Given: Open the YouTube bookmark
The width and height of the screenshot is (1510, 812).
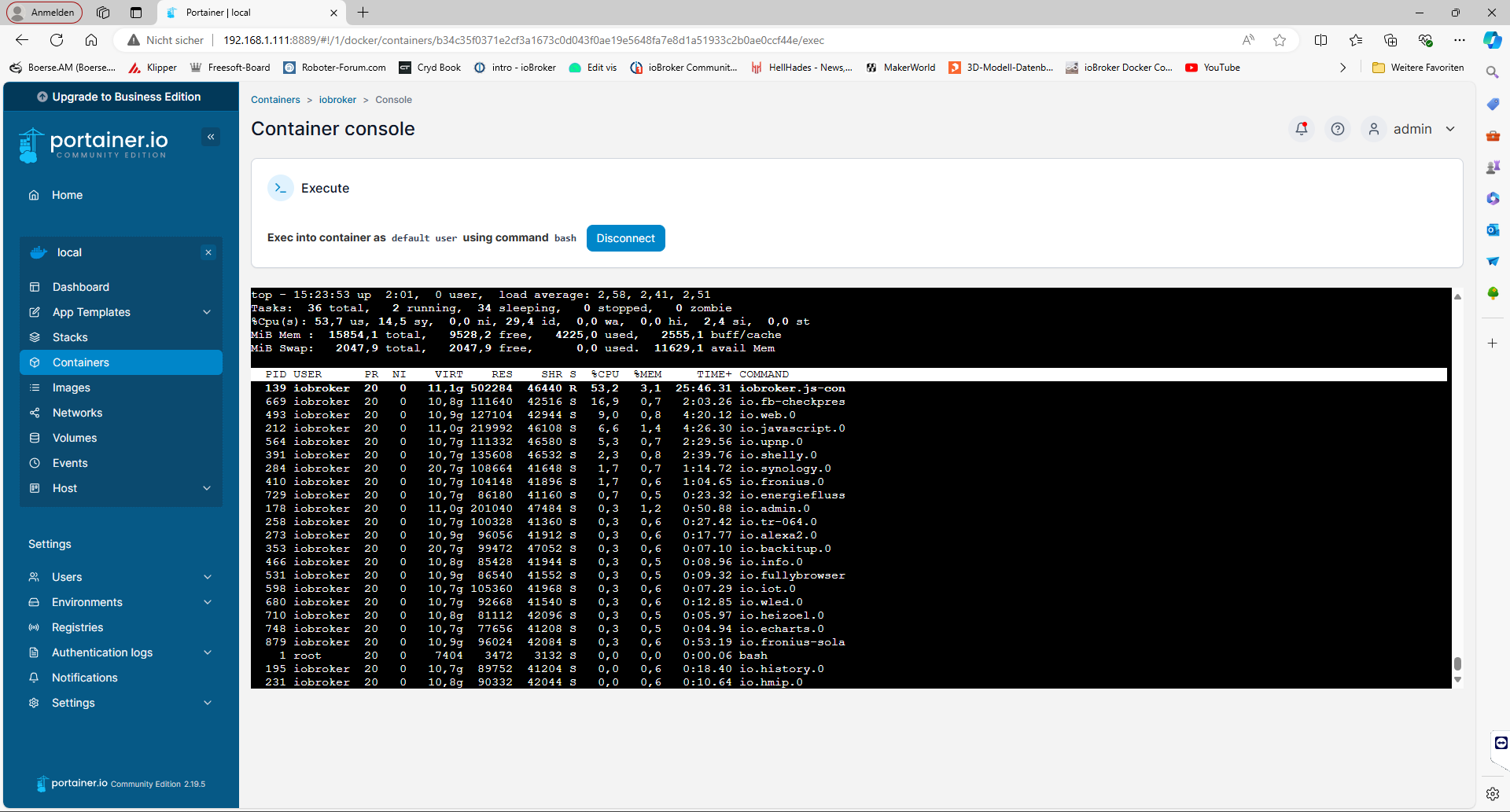Looking at the screenshot, I should click(1213, 68).
